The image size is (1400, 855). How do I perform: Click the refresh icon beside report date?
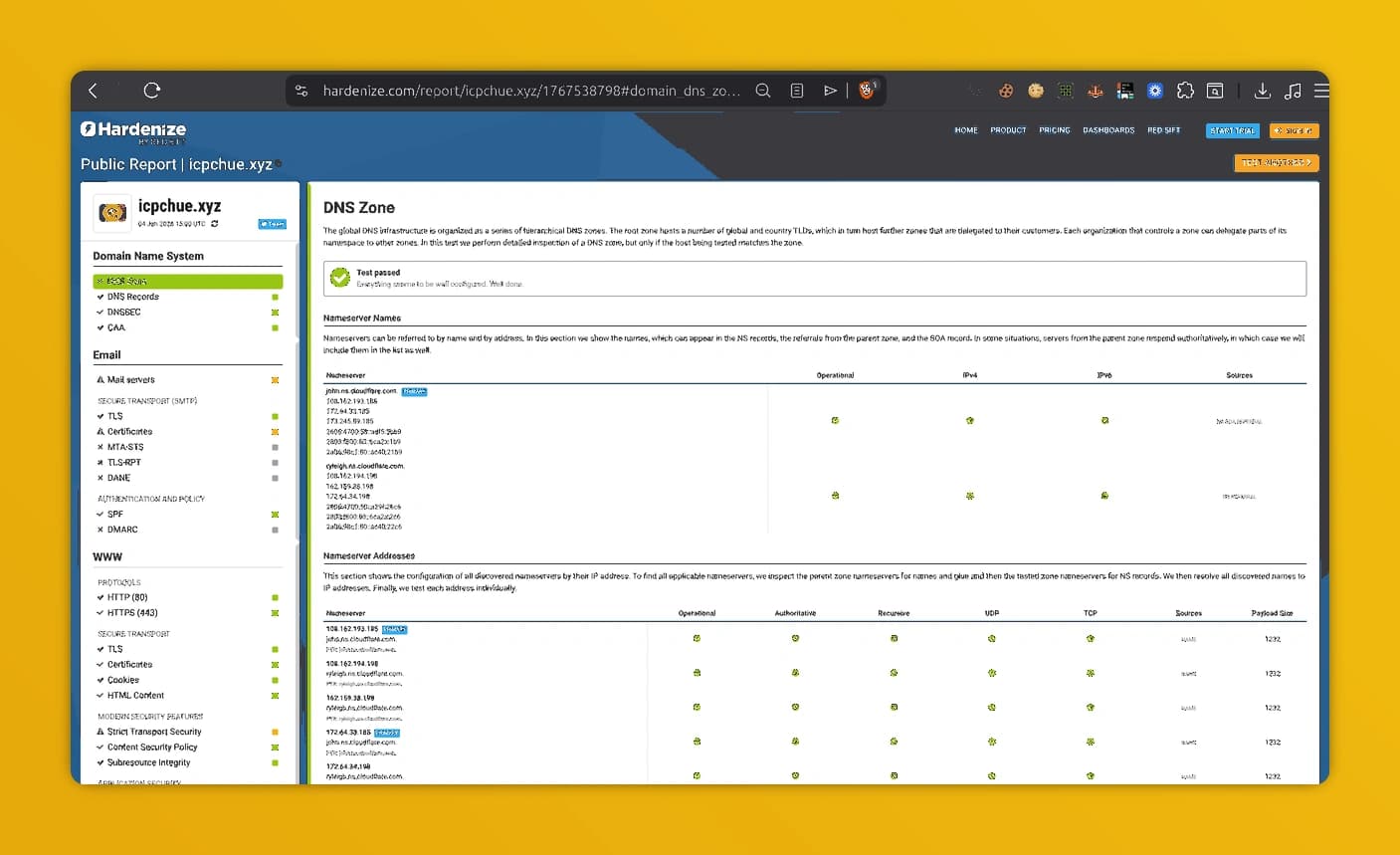[215, 224]
